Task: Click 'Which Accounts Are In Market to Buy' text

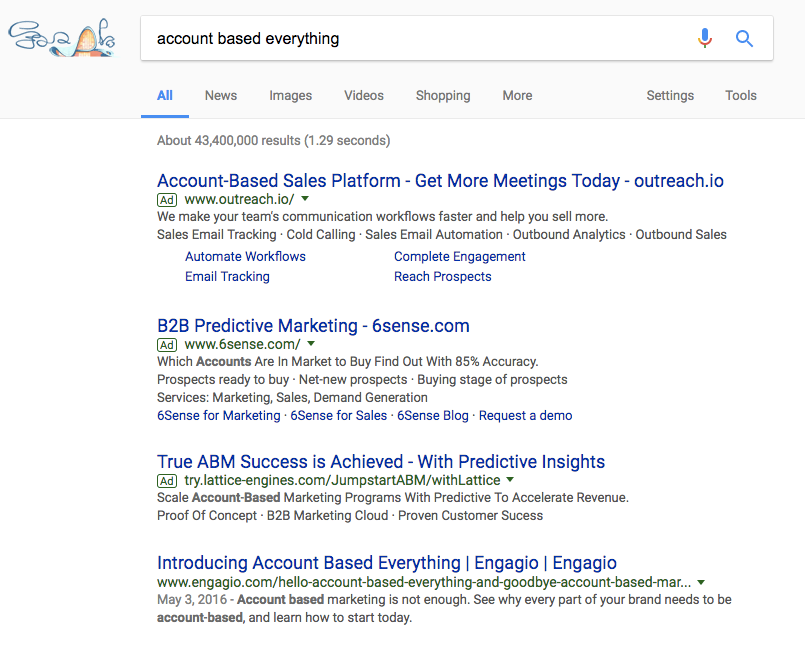Action: [348, 362]
